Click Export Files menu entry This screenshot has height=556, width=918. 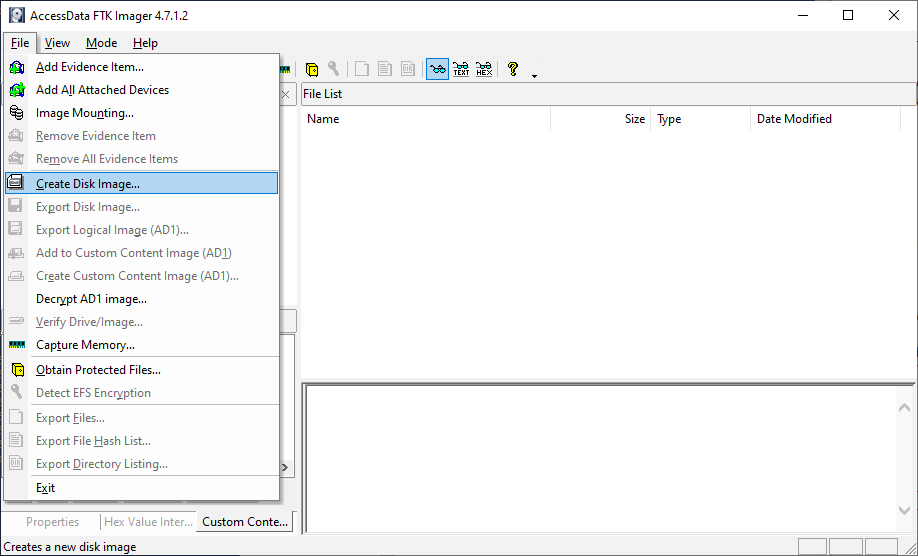tap(141, 418)
